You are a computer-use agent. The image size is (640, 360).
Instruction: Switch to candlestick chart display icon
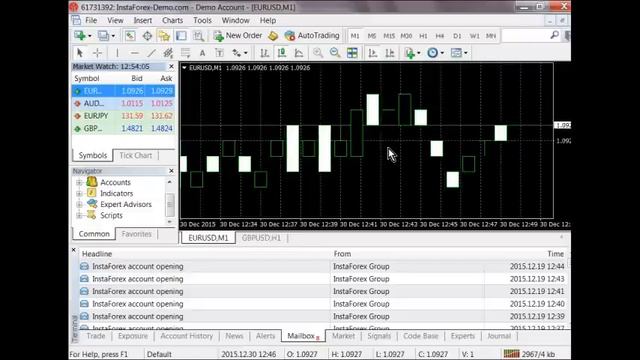(282, 53)
